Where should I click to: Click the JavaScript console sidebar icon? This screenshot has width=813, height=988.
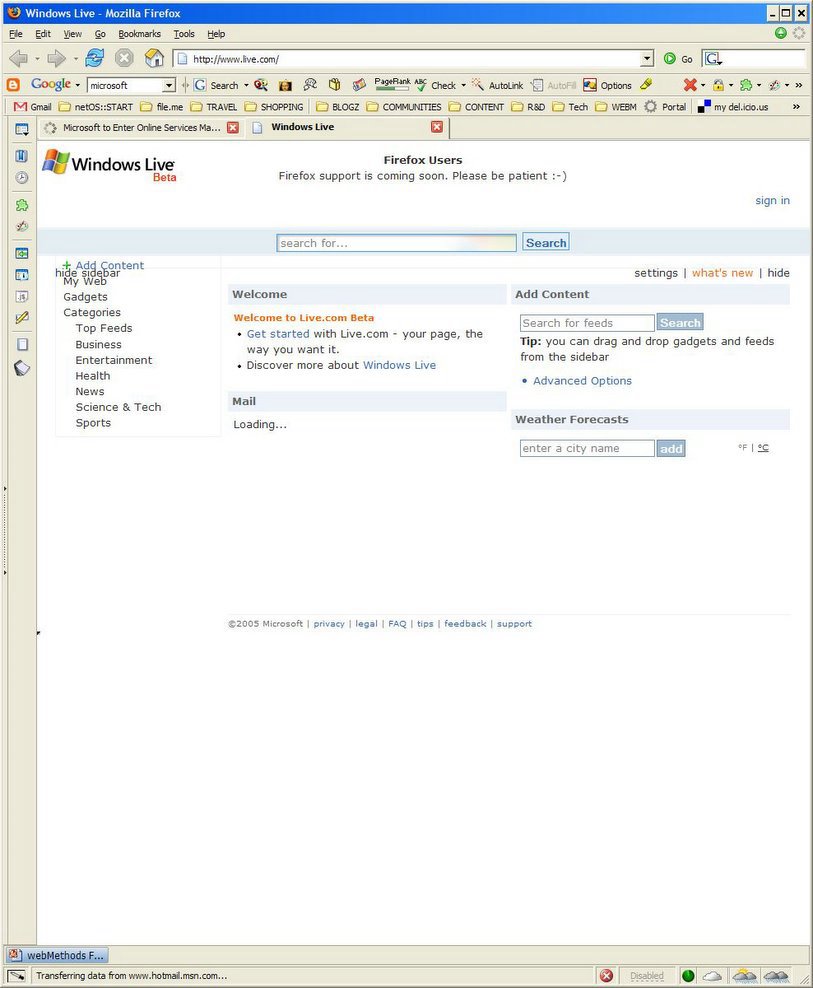click(x=21, y=296)
